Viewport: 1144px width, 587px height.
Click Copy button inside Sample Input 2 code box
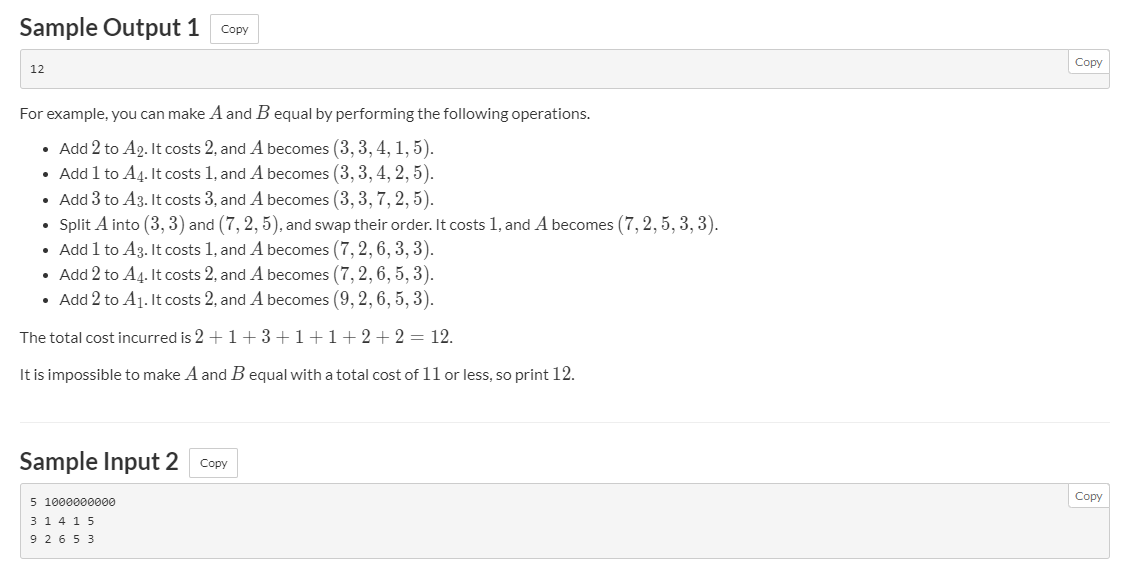click(x=1088, y=496)
